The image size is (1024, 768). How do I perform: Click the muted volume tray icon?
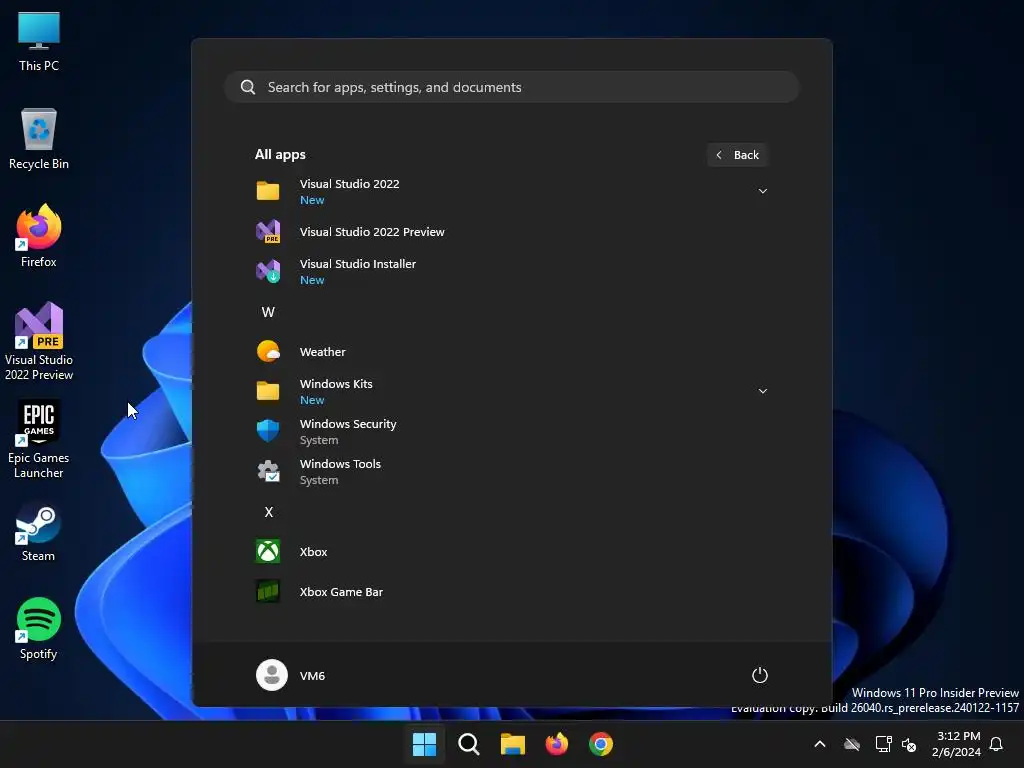click(908, 744)
